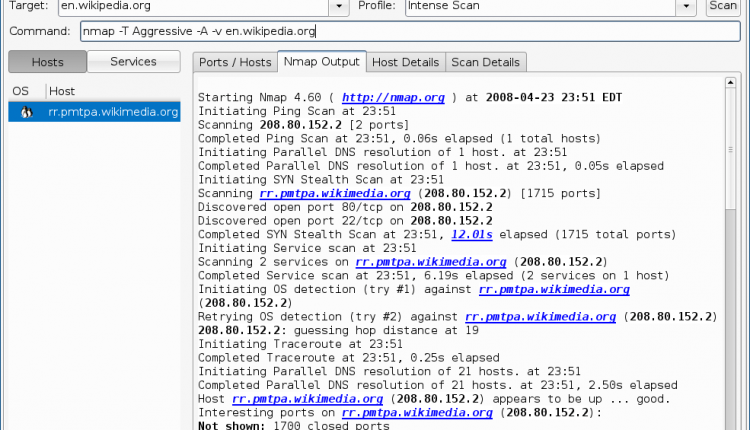Click the 12.01s elapsed link
The image size is (750, 430).
coord(472,234)
